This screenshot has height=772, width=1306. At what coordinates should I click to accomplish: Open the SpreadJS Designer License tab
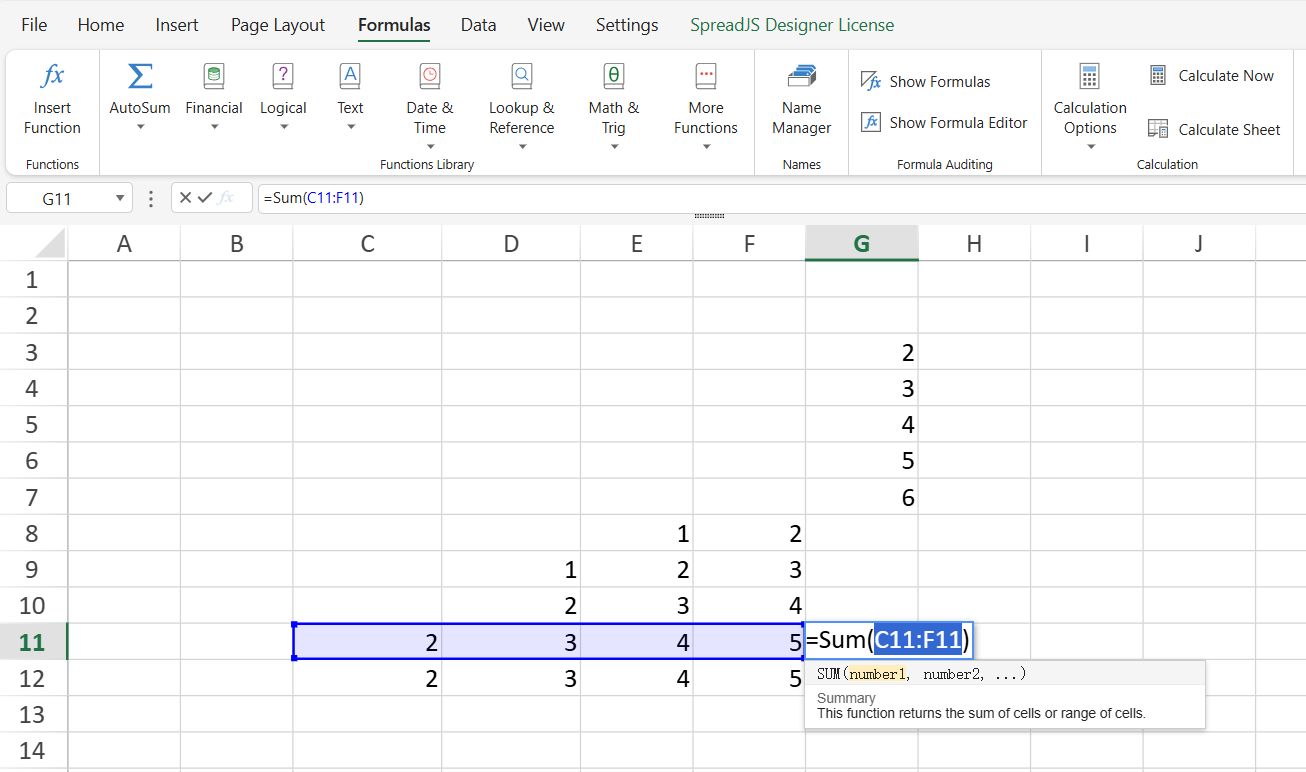point(792,25)
